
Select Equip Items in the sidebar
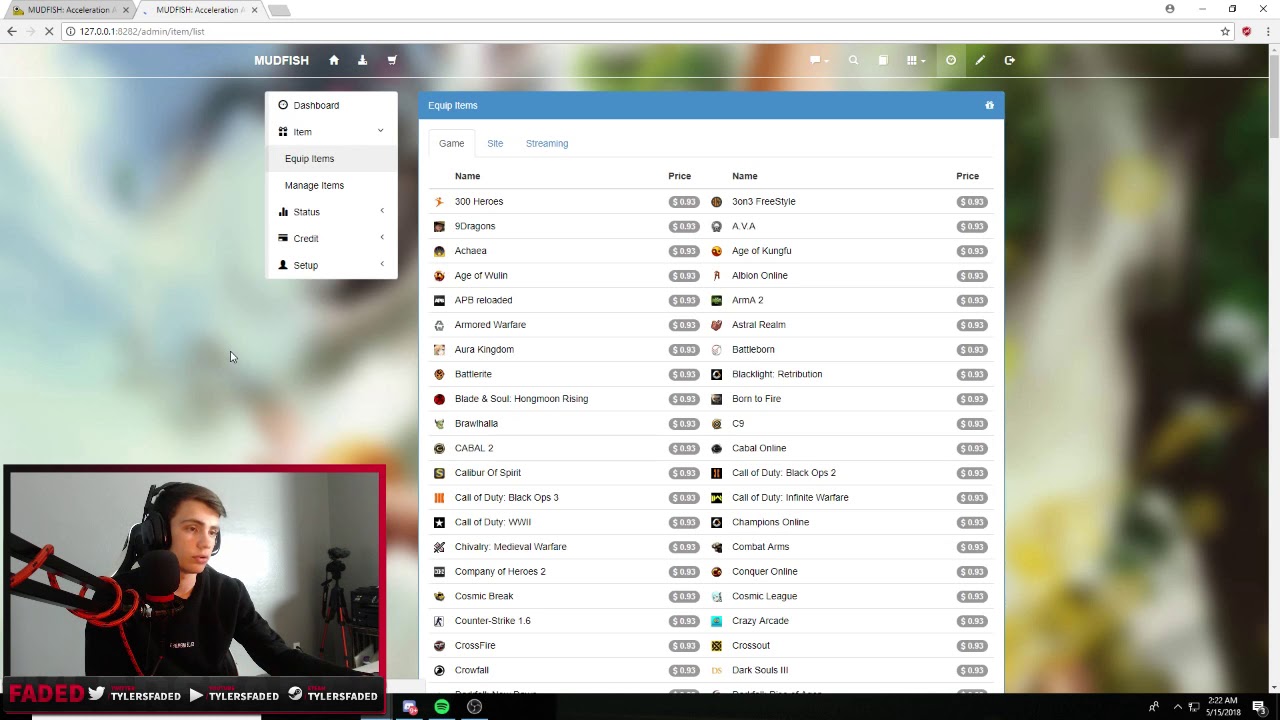click(331, 158)
